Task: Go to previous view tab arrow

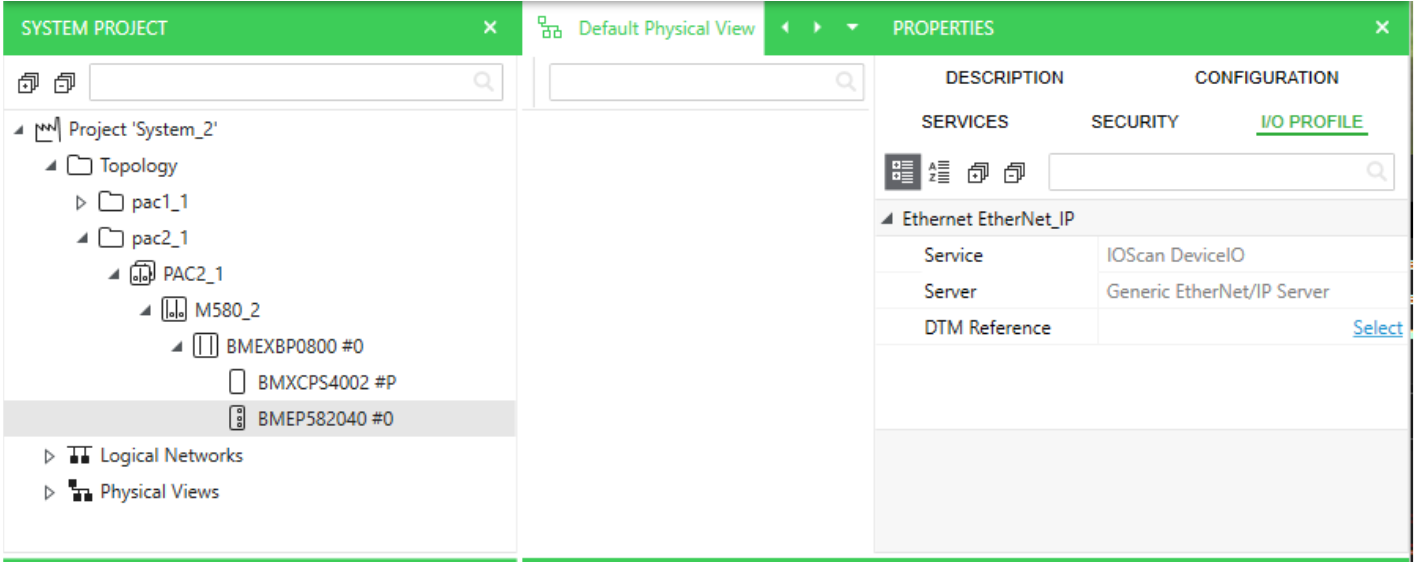Action: click(785, 27)
